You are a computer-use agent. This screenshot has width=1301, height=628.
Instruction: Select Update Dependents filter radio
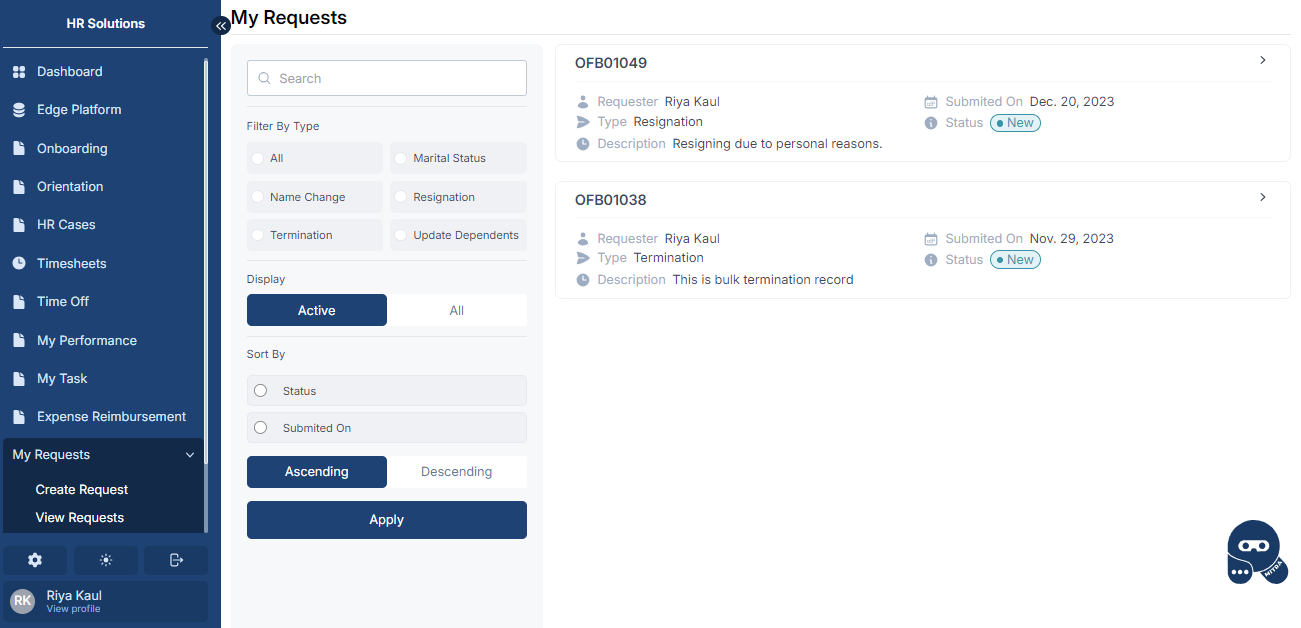(x=401, y=235)
